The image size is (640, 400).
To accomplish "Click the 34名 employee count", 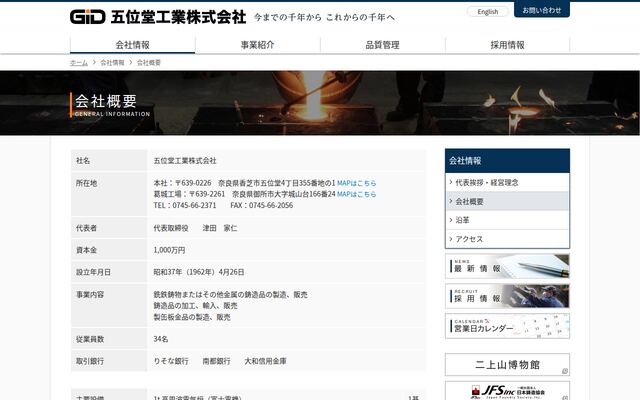I will (161, 339).
